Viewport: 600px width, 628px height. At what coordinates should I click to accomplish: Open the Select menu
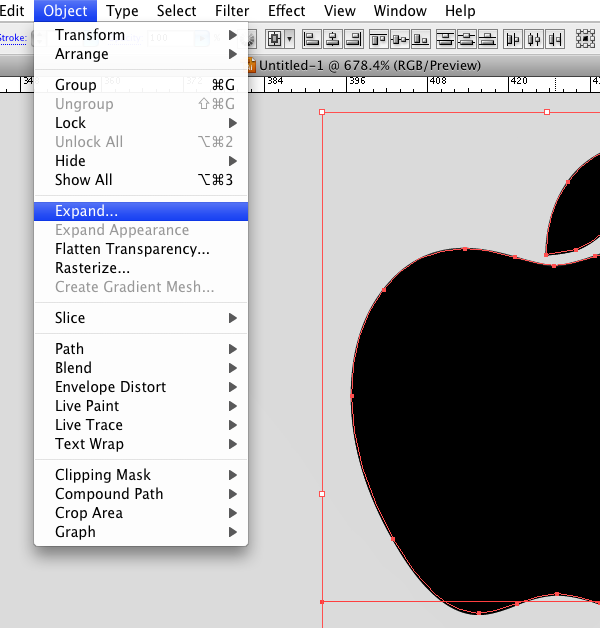[176, 11]
